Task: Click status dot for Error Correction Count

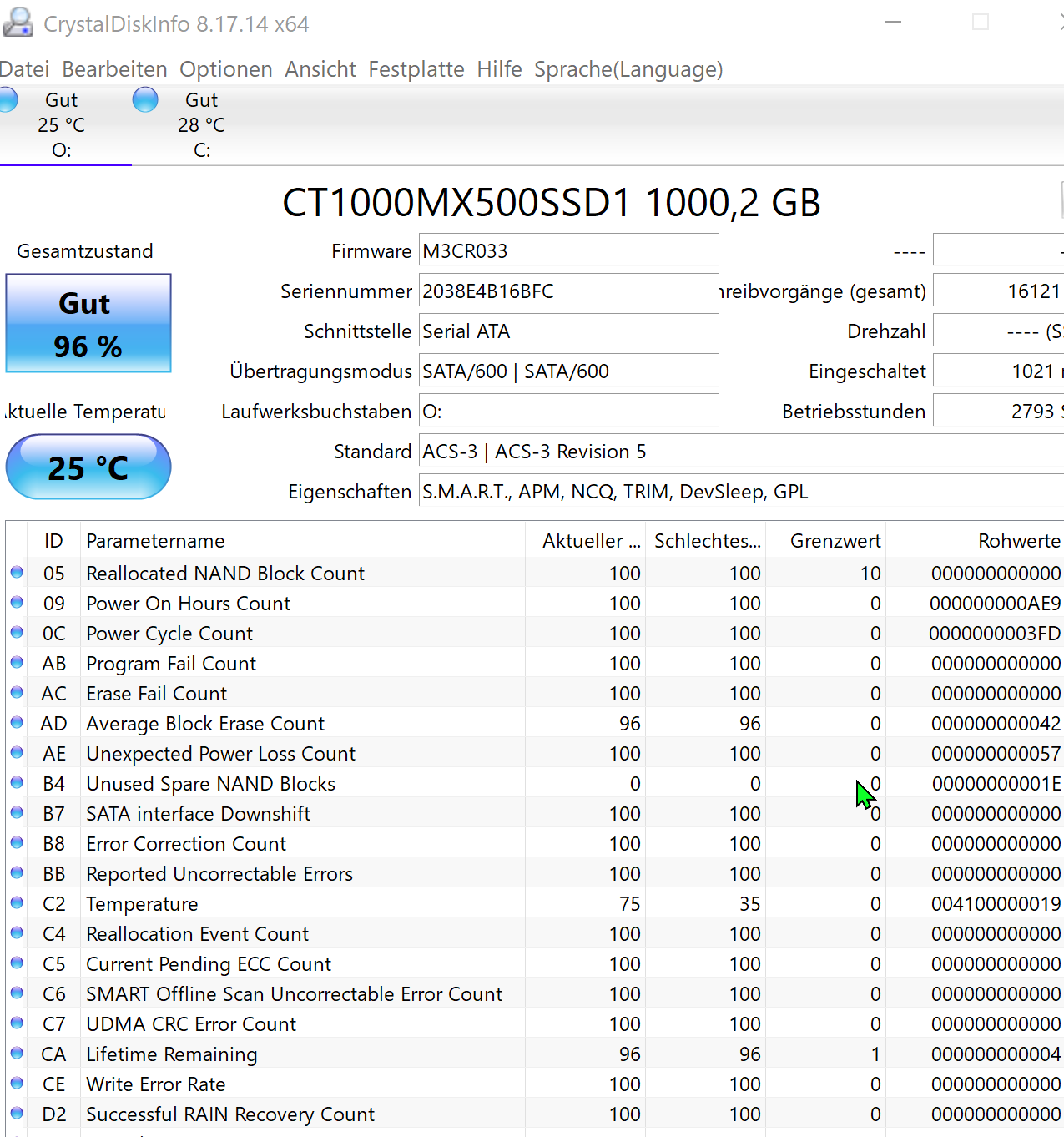Action: [x=17, y=843]
